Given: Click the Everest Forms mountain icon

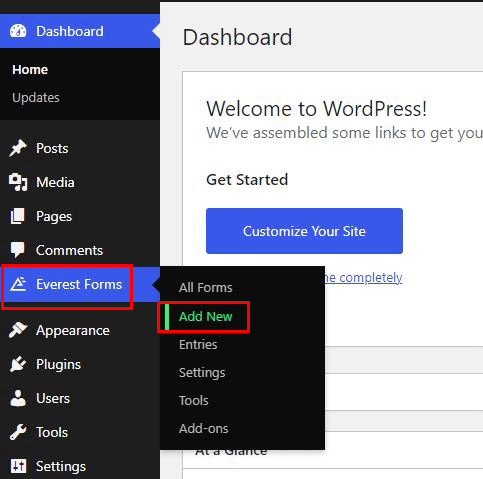Looking at the screenshot, I should click(x=18, y=284).
